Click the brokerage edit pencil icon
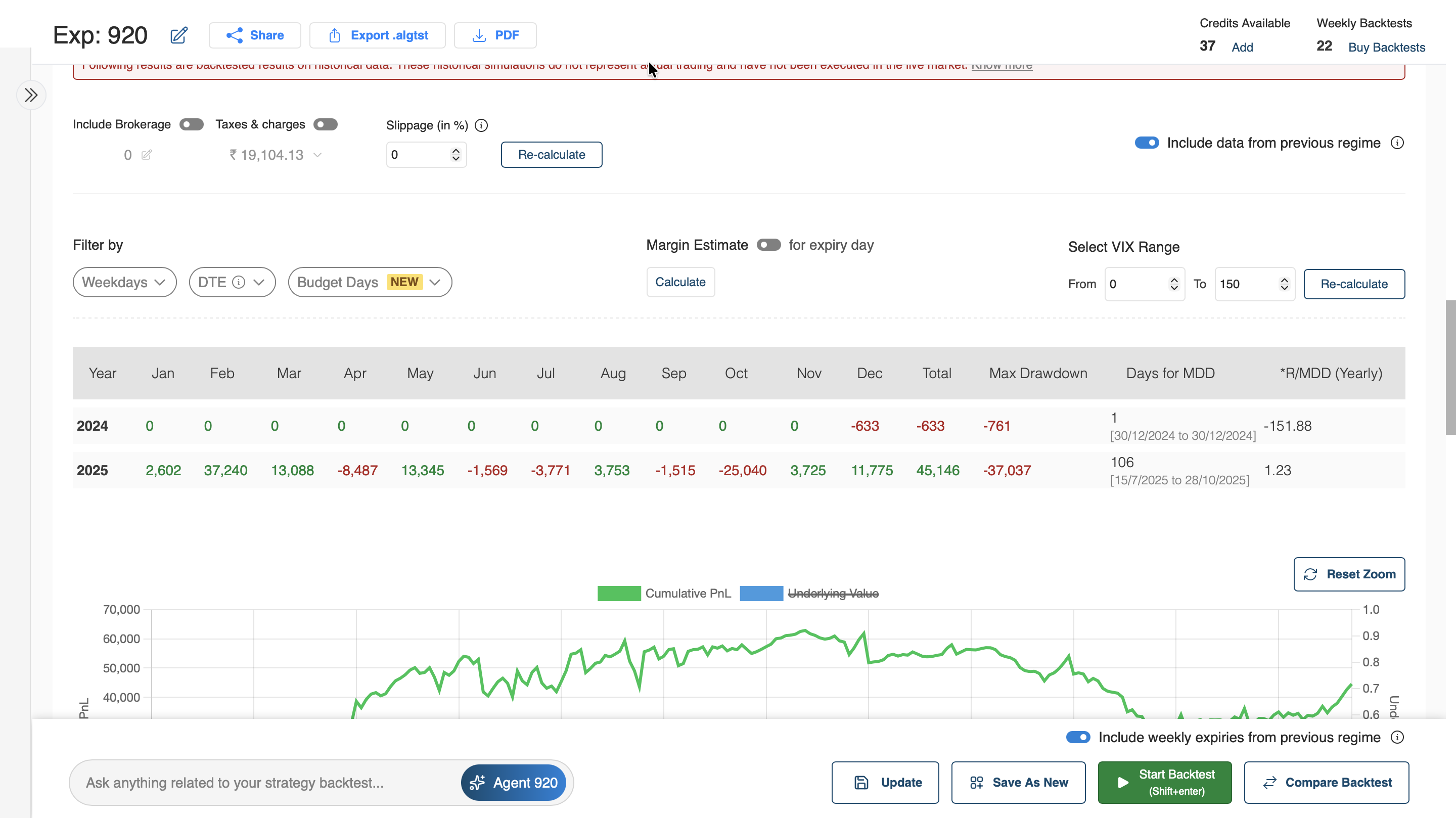The width and height of the screenshot is (1456, 818). (x=147, y=155)
